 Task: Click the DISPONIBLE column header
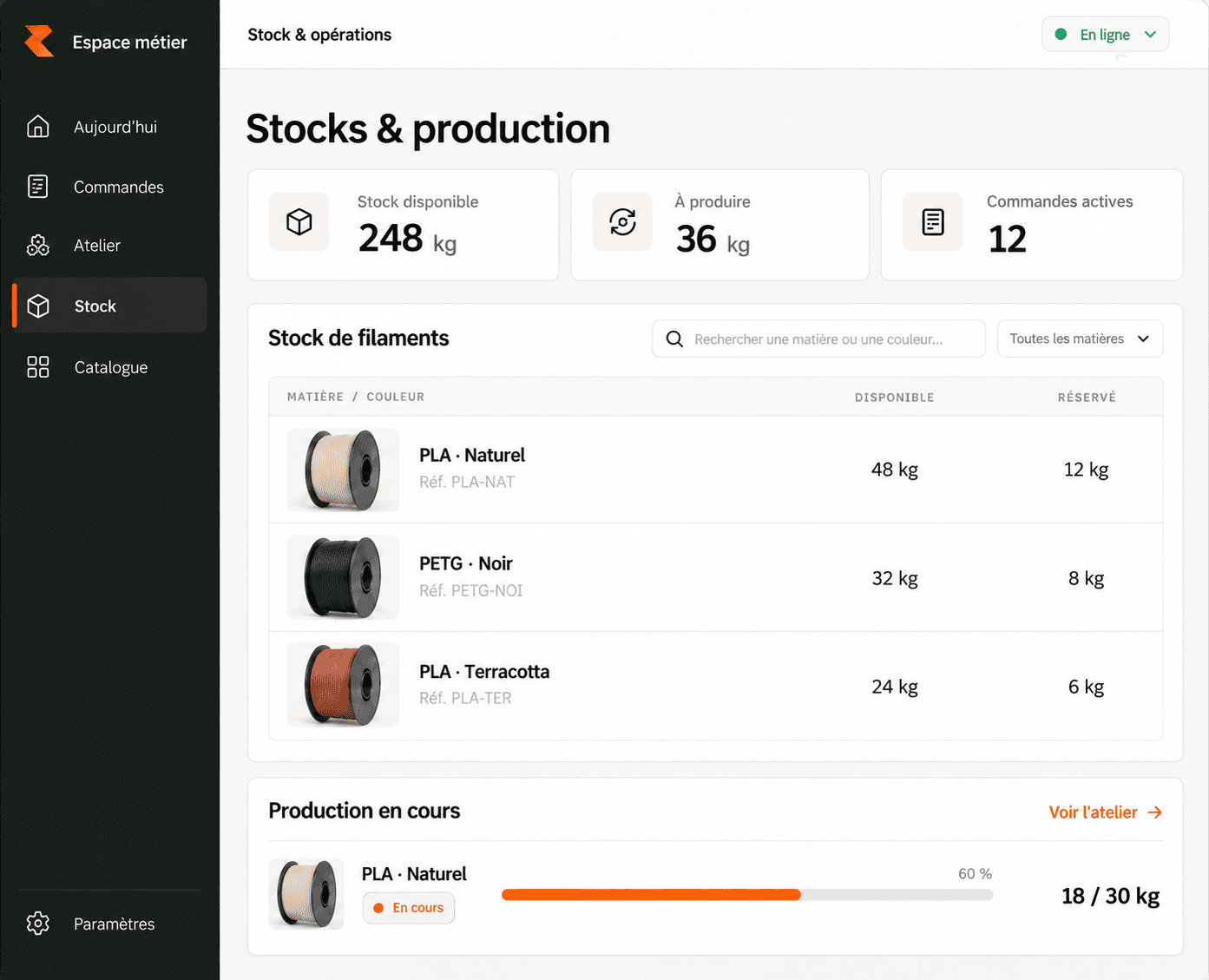(x=895, y=398)
